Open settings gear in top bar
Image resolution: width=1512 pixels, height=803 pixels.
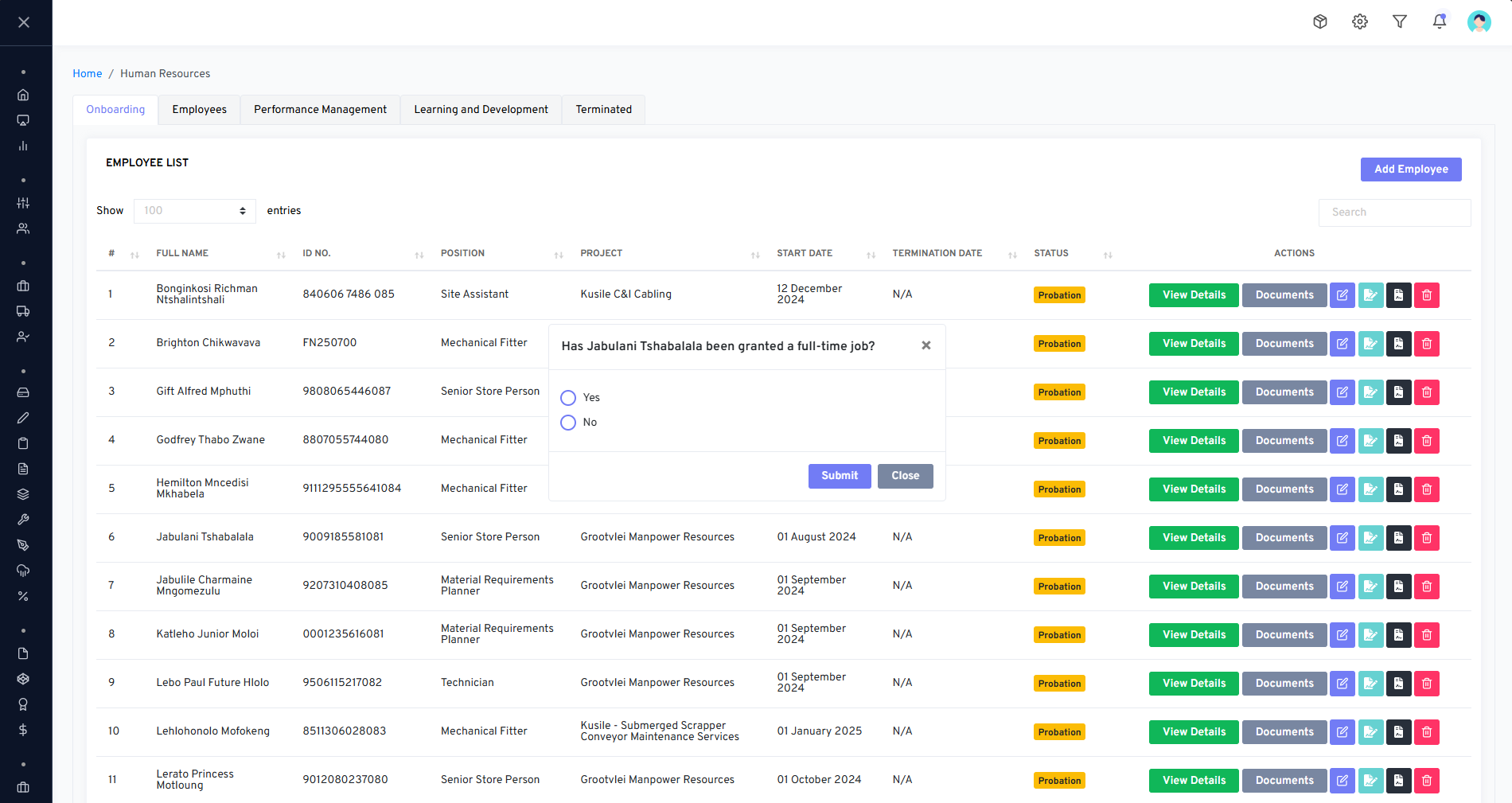[x=1360, y=22]
